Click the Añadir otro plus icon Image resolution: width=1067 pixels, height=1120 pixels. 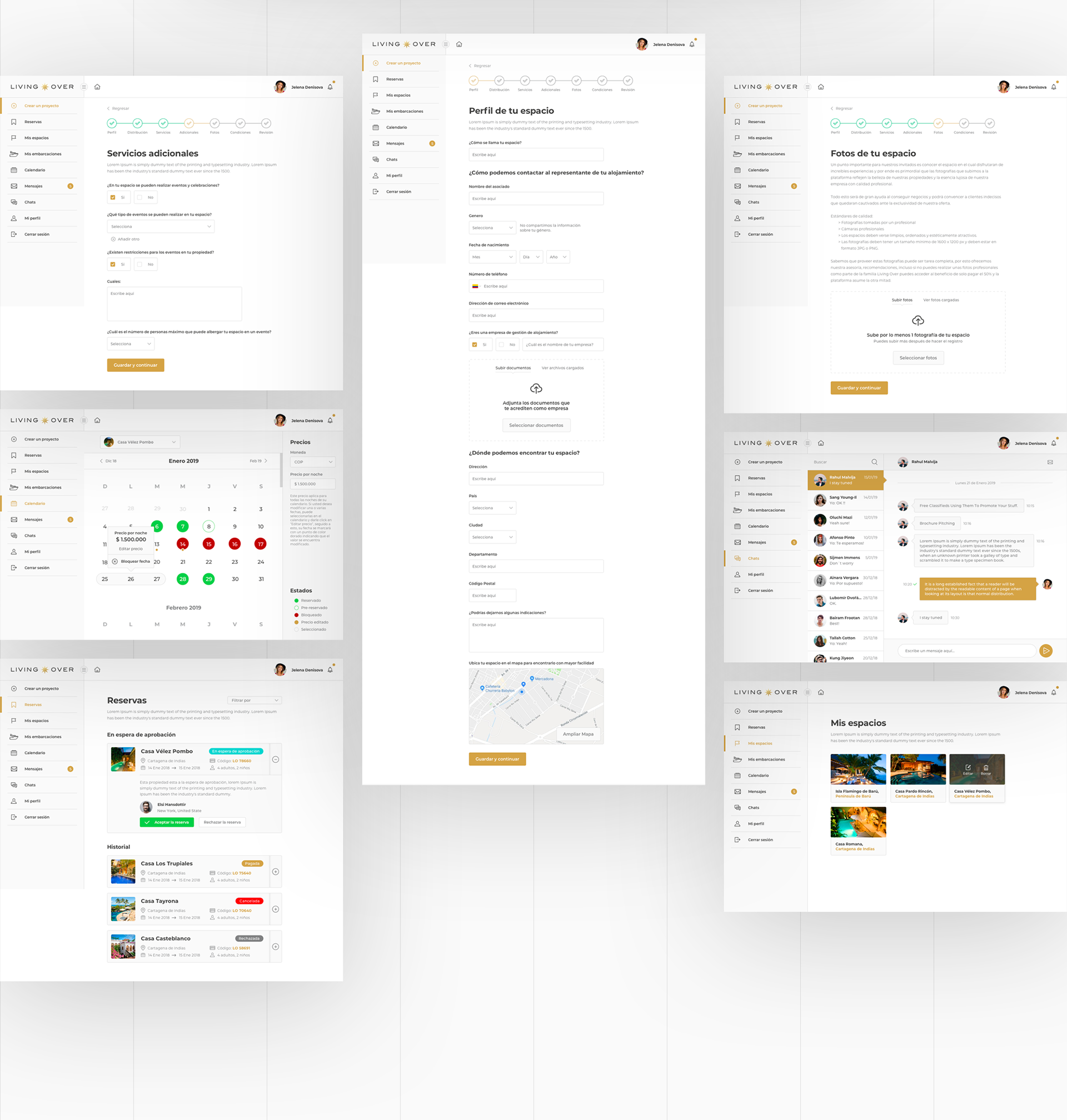[x=113, y=239]
